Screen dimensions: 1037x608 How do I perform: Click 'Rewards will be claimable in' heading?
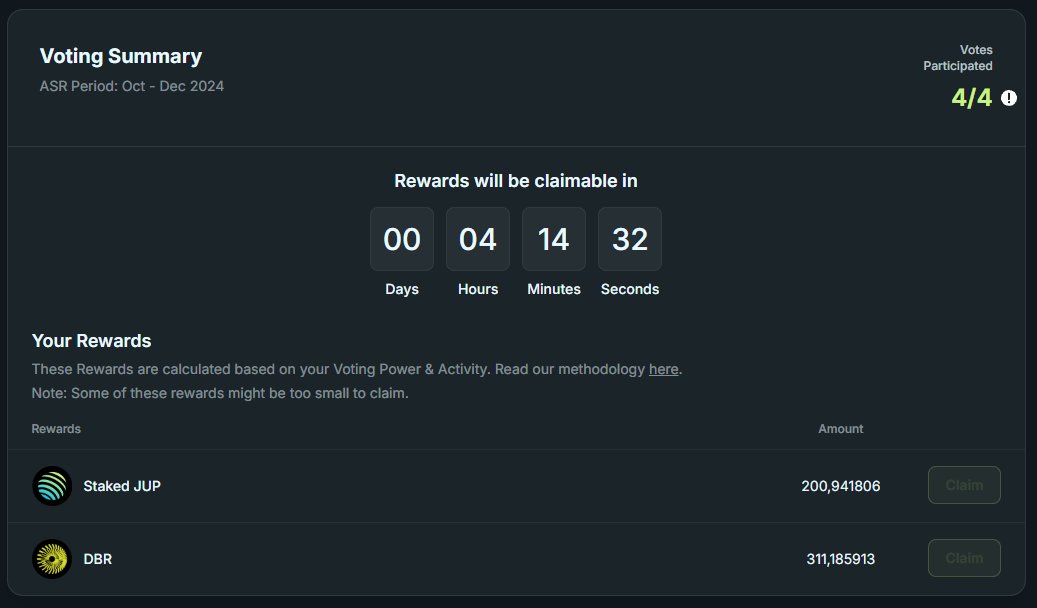(516, 181)
